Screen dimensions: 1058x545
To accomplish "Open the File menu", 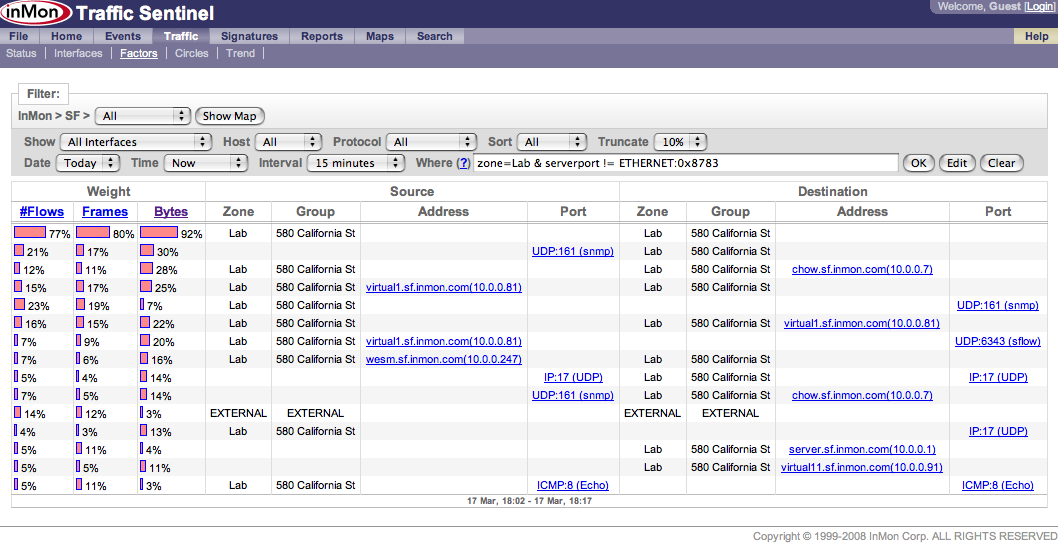I will [18, 36].
